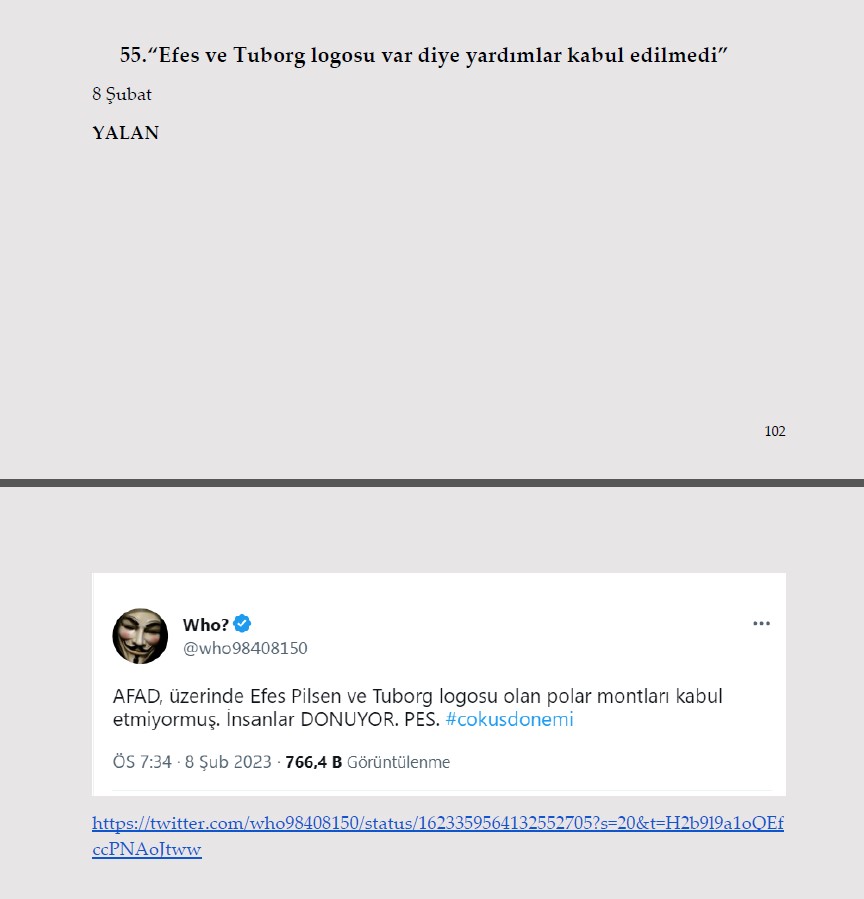Viewport: 864px width, 899px height.
Task: Click the word DONUYOR in the tweet
Action: click(349, 719)
